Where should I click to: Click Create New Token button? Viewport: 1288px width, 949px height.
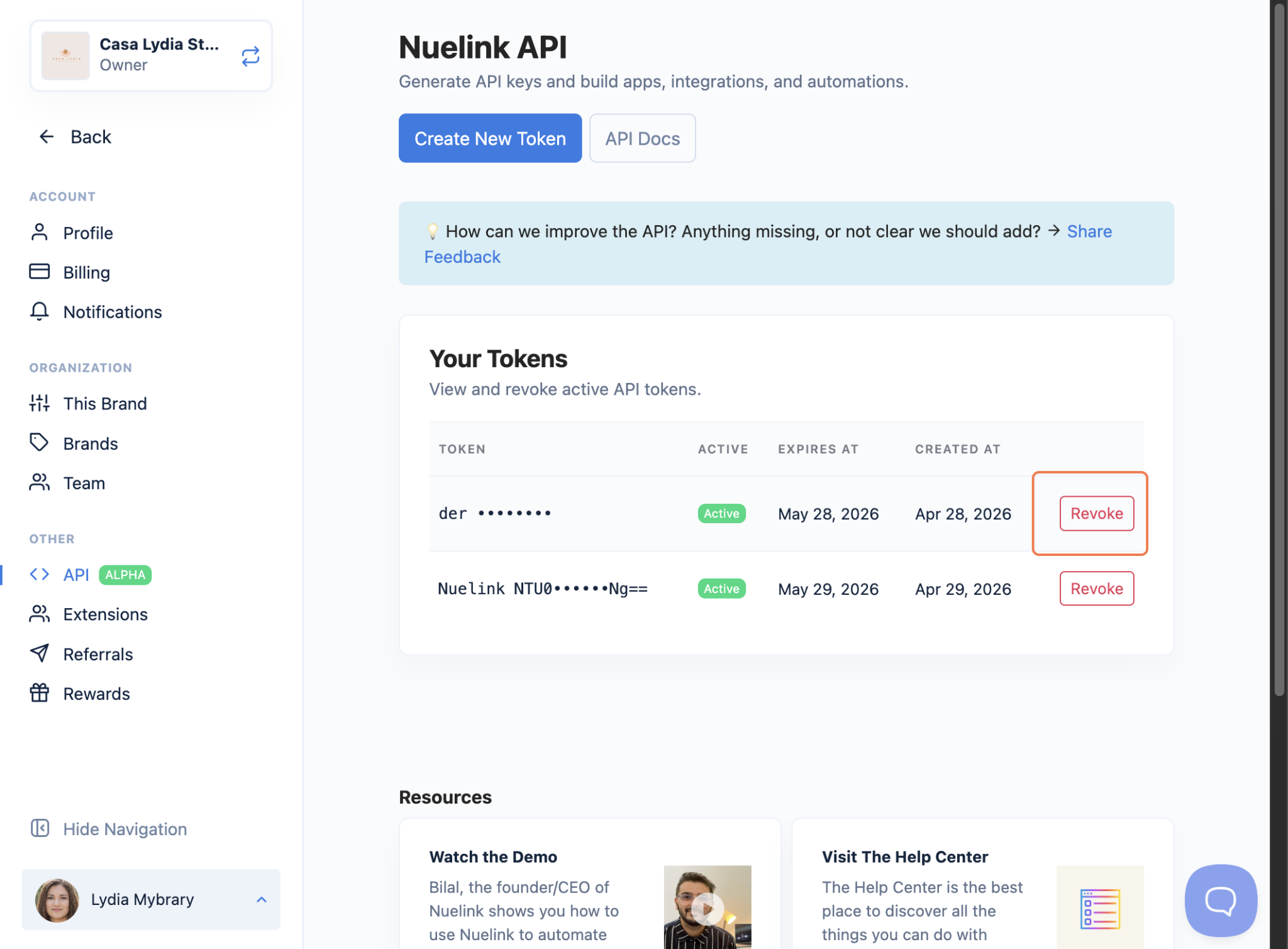(490, 138)
